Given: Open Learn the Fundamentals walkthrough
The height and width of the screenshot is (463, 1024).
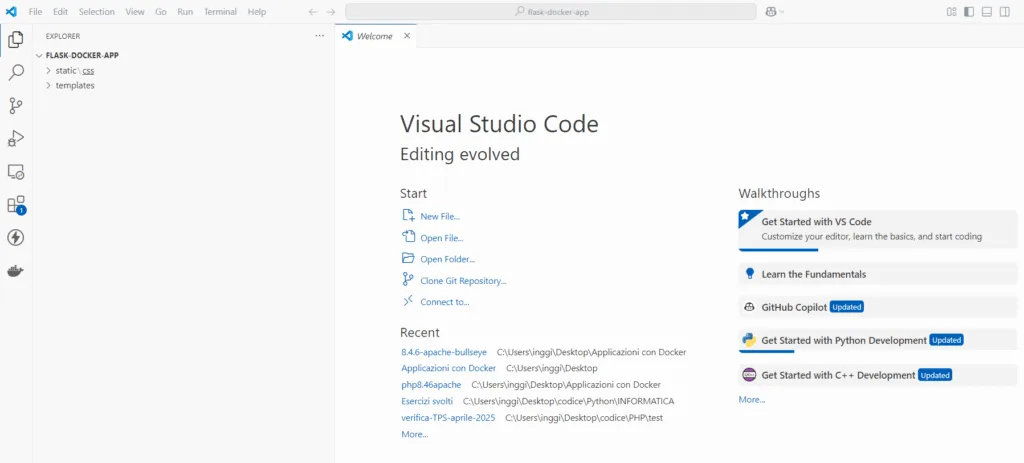Looking at the screenshot, I should 878,274.
